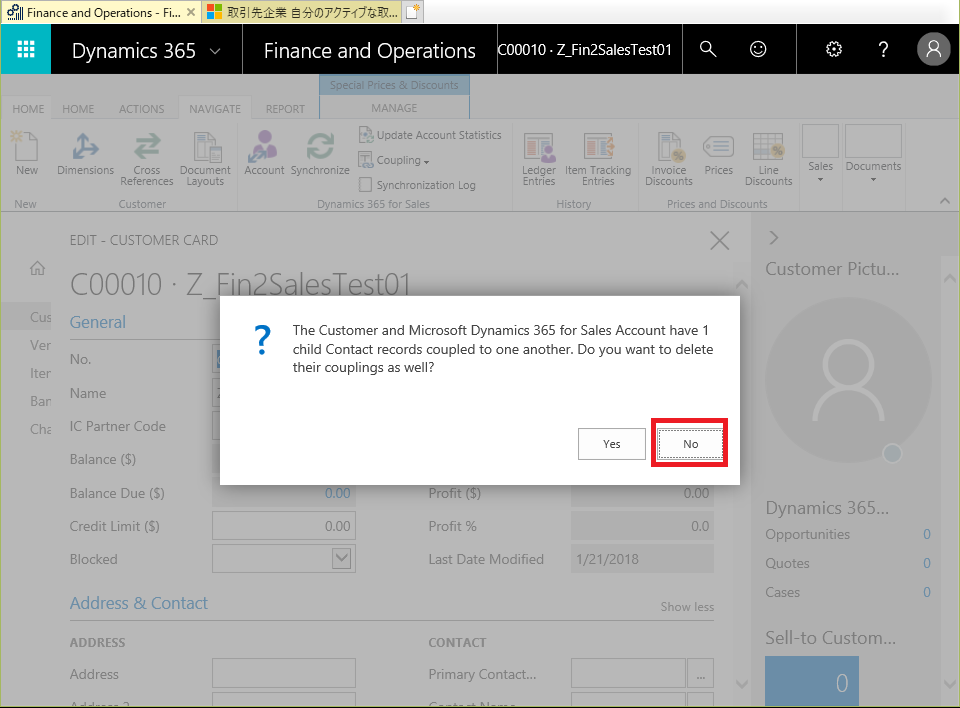This screenshot has height=708, width=960.
Task: Open Item Tracking Entries
Action: (x=598, y=158)
